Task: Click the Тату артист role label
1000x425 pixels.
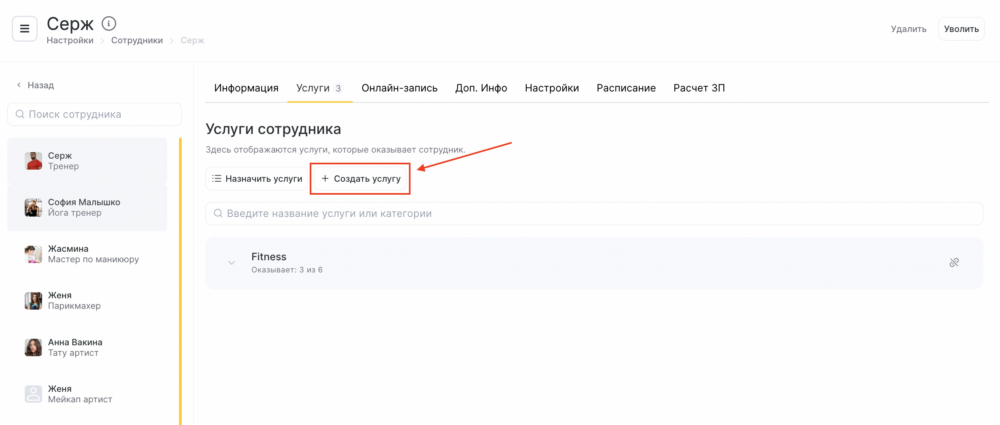Action: coord(73,353)
